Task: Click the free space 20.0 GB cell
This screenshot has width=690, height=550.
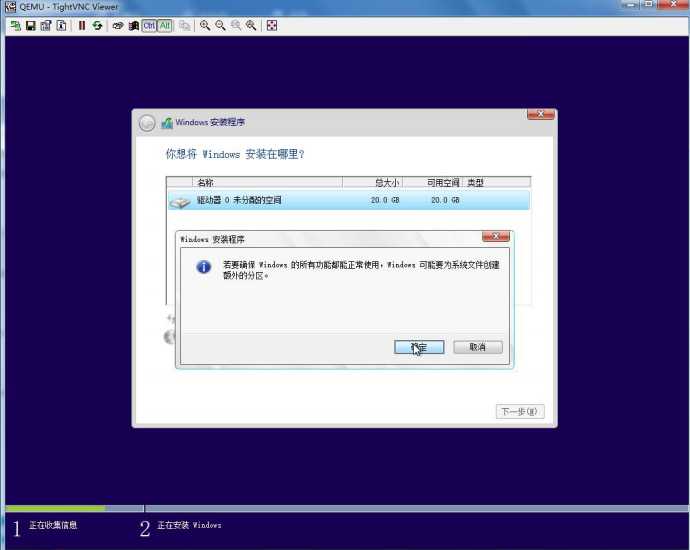Action: coord(445,200)
